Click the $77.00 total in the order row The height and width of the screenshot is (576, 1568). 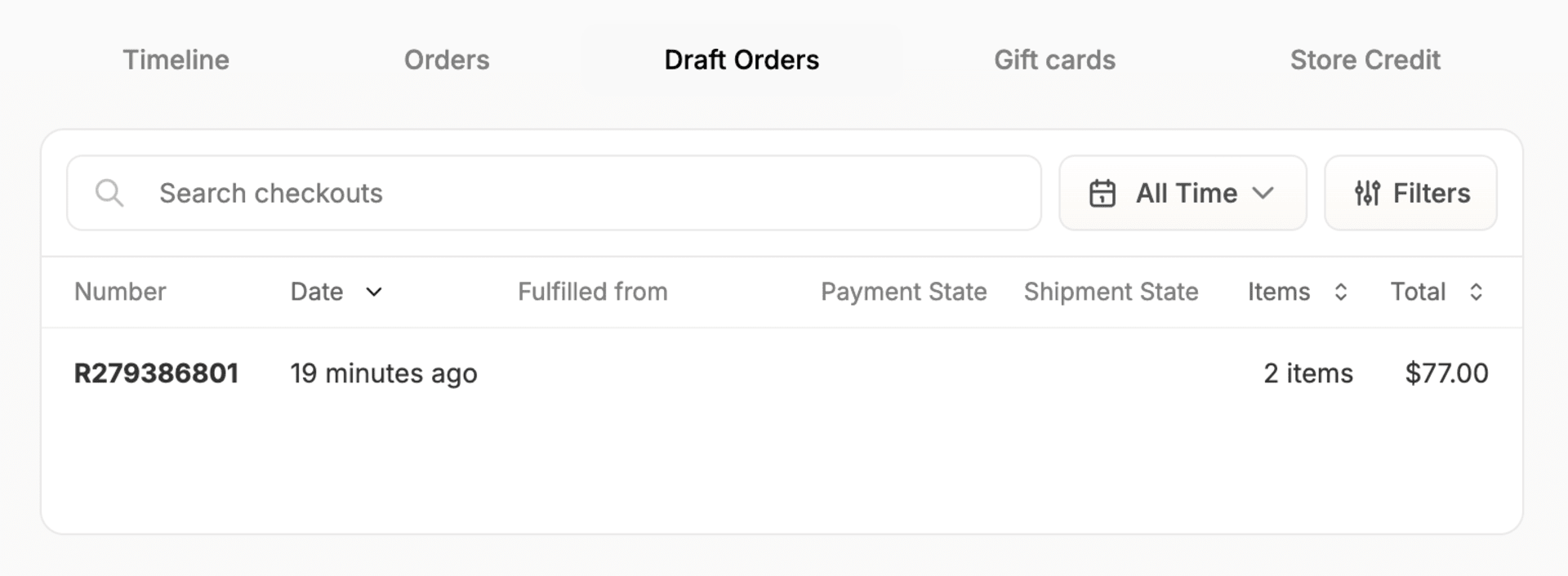[x=1446, y=373]
